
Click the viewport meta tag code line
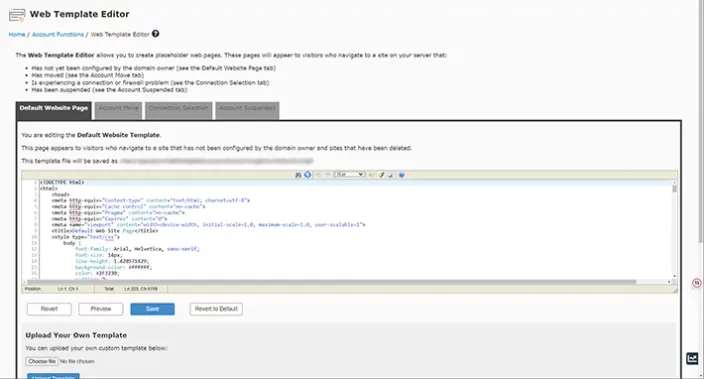point(208,225)
